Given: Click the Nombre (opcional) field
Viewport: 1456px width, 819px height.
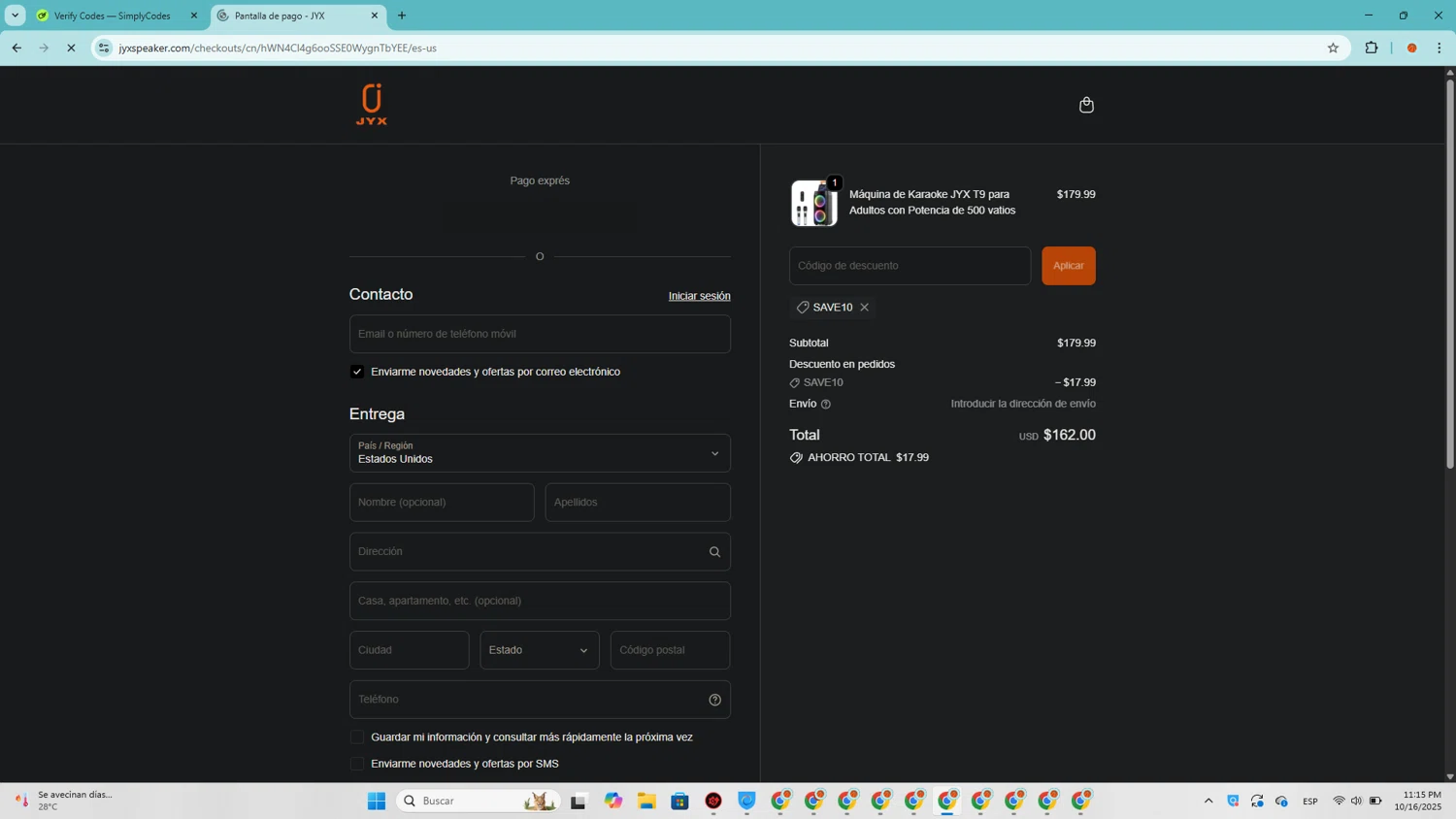Looking at the screenshot, I should coord(442,503).
